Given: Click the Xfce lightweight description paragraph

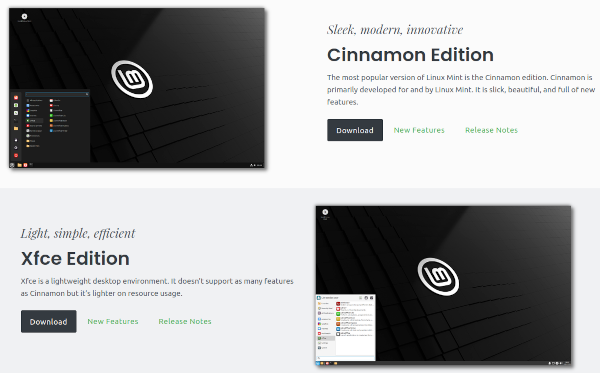Looking at the screenshot, I should coord(157,287).
